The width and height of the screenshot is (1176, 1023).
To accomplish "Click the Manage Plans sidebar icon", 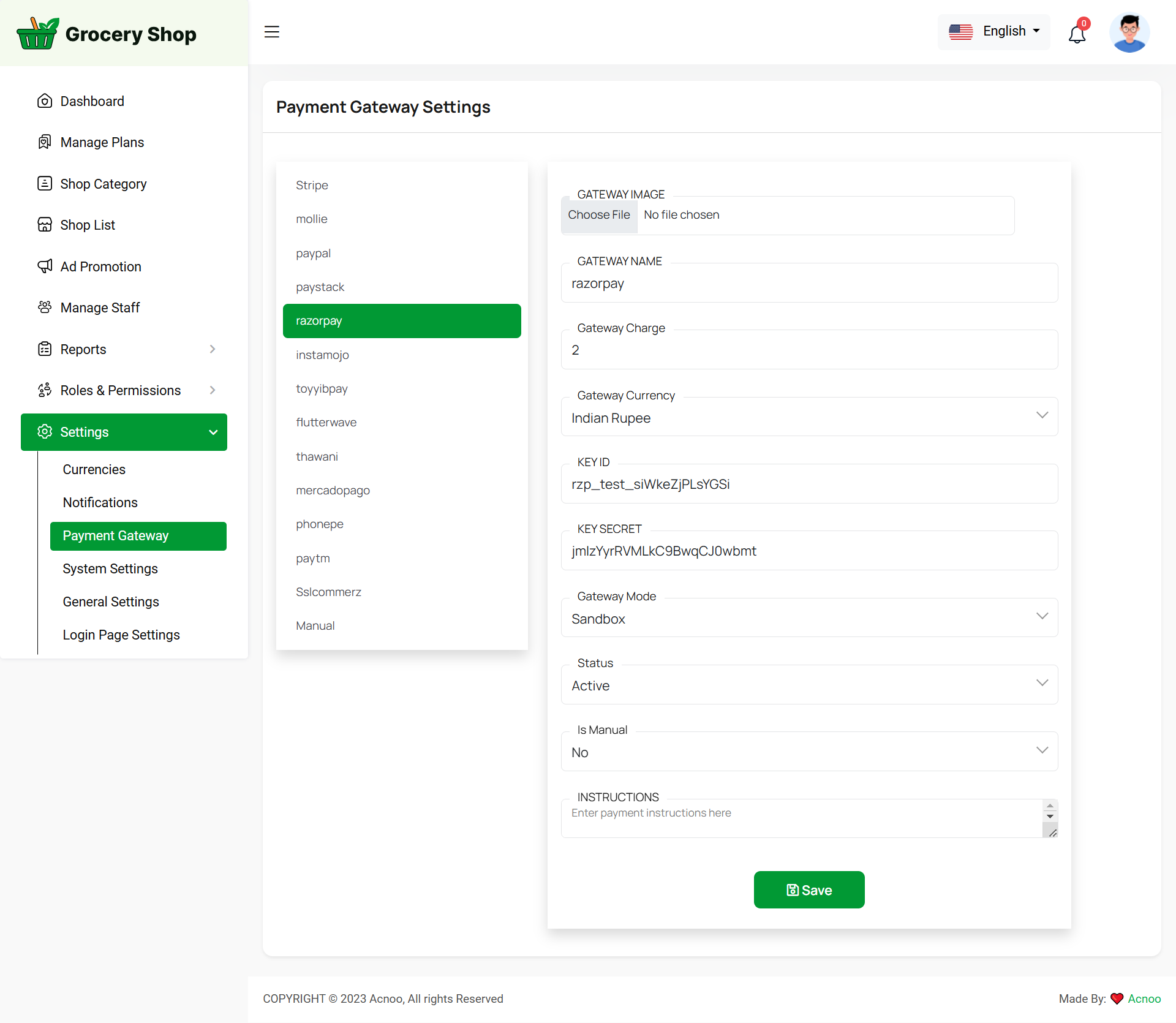I will click(45, 142).
